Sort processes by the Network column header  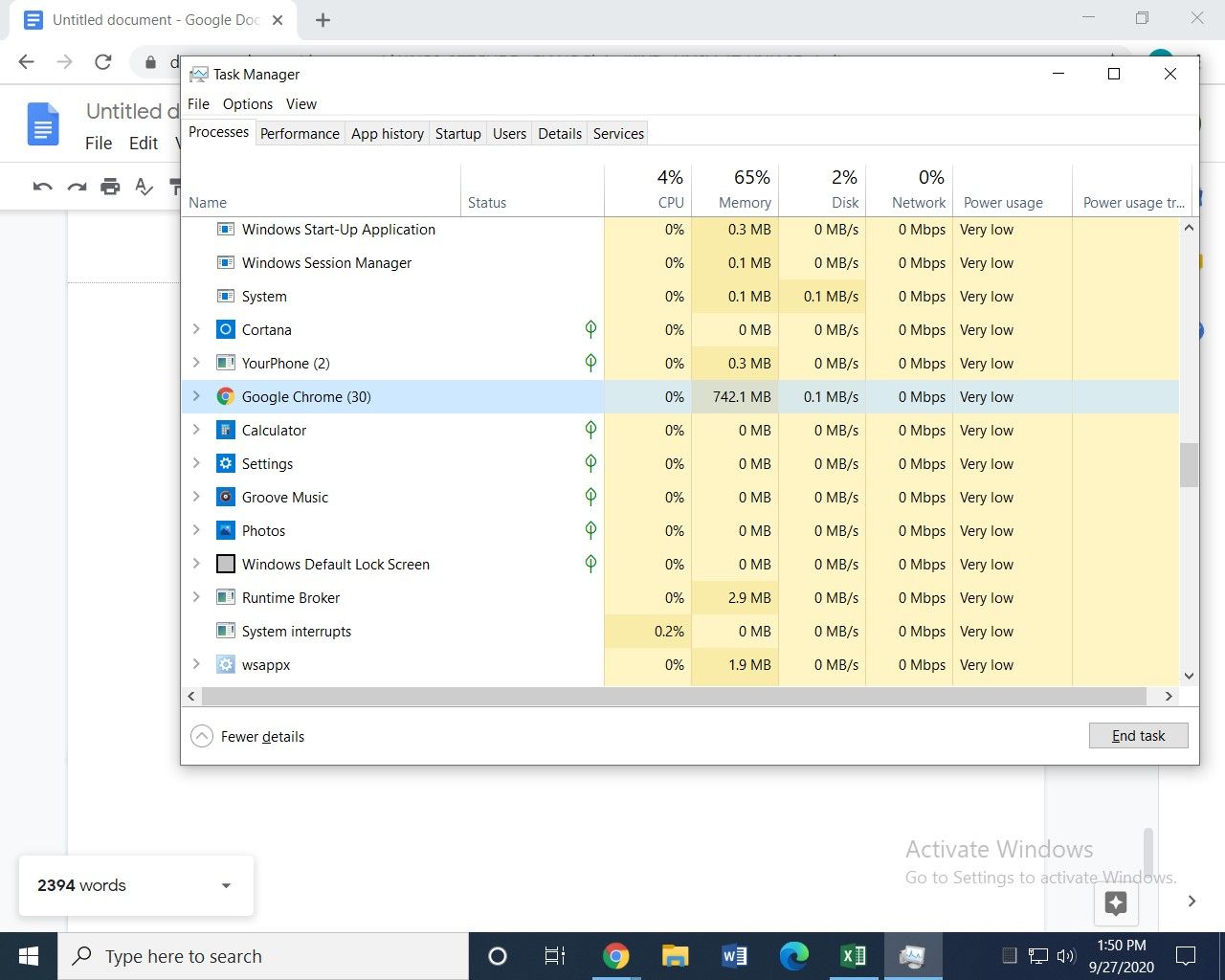click(909, 190)
